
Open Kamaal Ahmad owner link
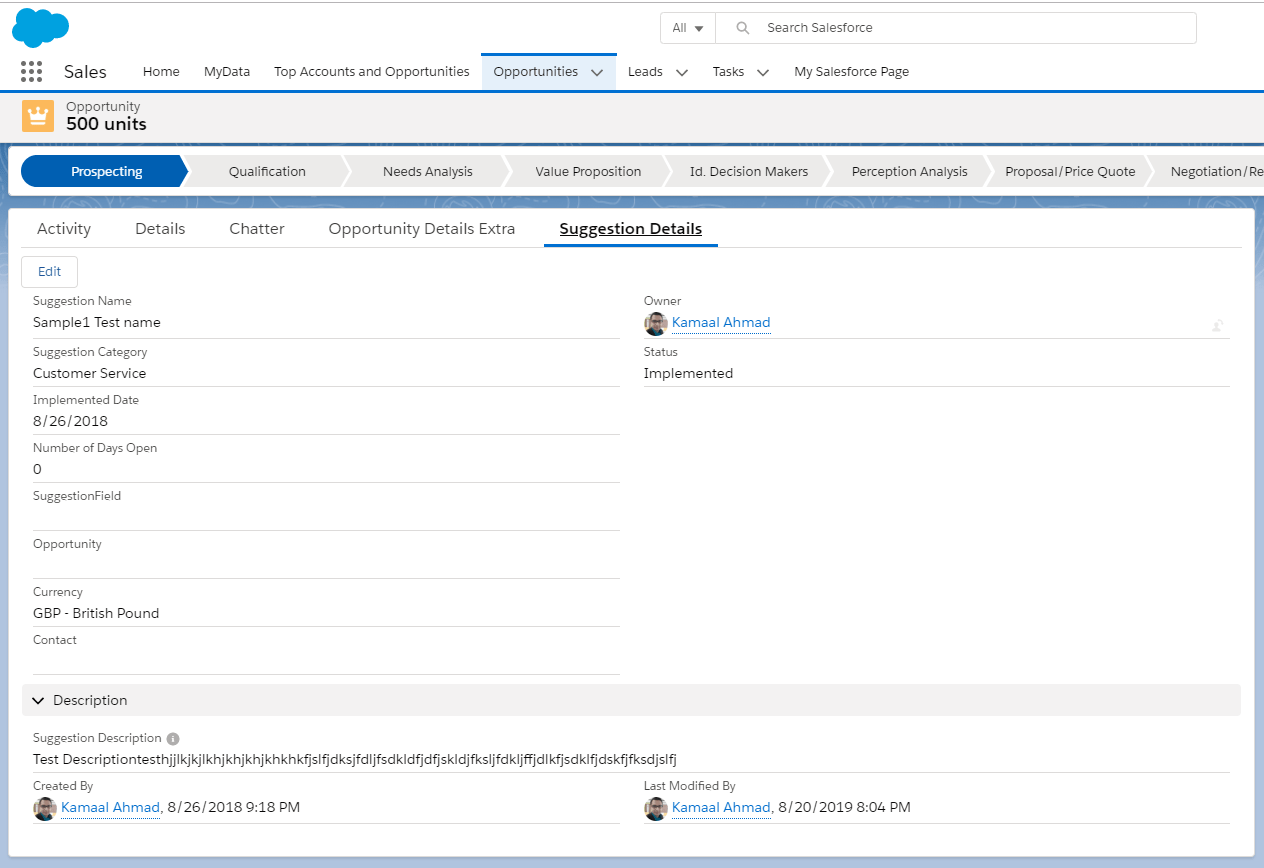point(720,323)
